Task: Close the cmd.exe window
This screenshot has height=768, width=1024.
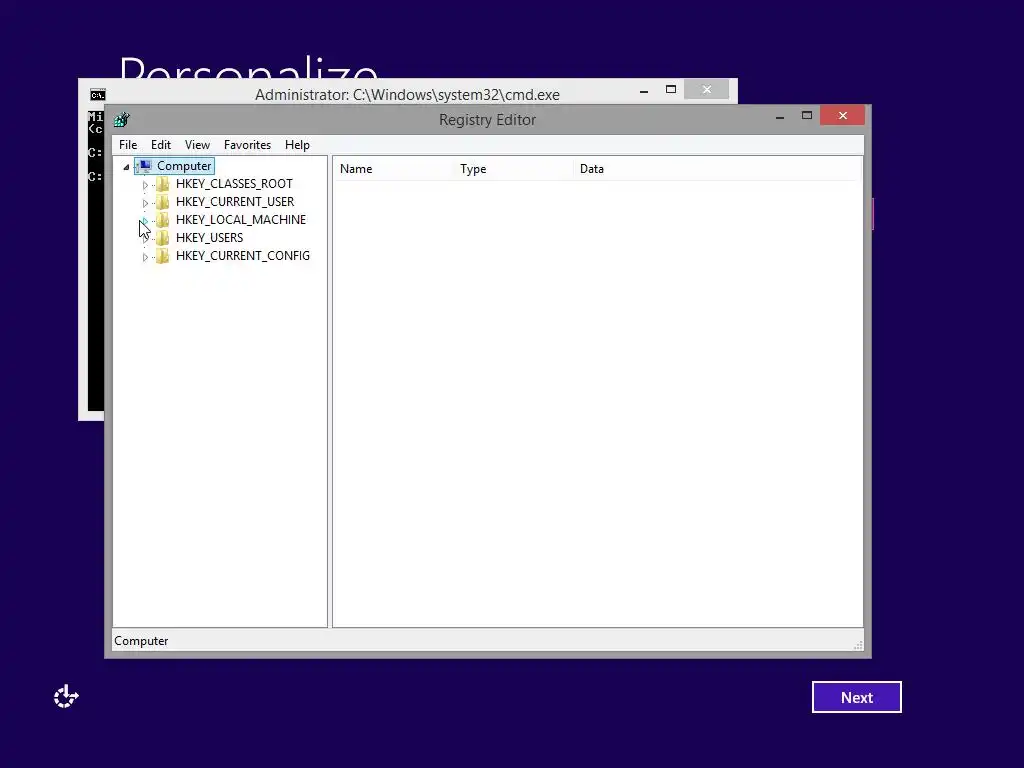Action: click(707, 89)
